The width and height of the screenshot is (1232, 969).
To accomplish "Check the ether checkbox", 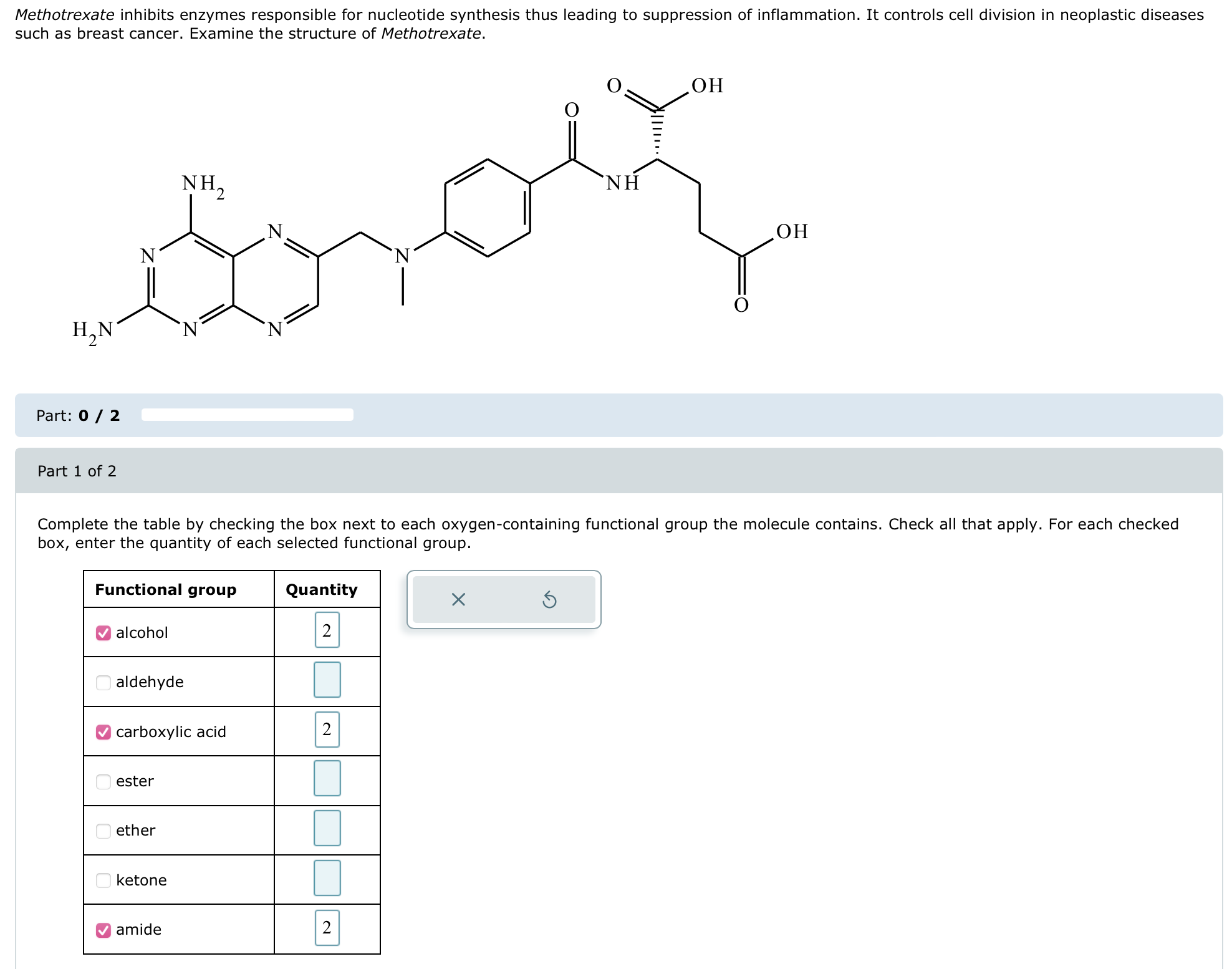I will click(103, 831).
